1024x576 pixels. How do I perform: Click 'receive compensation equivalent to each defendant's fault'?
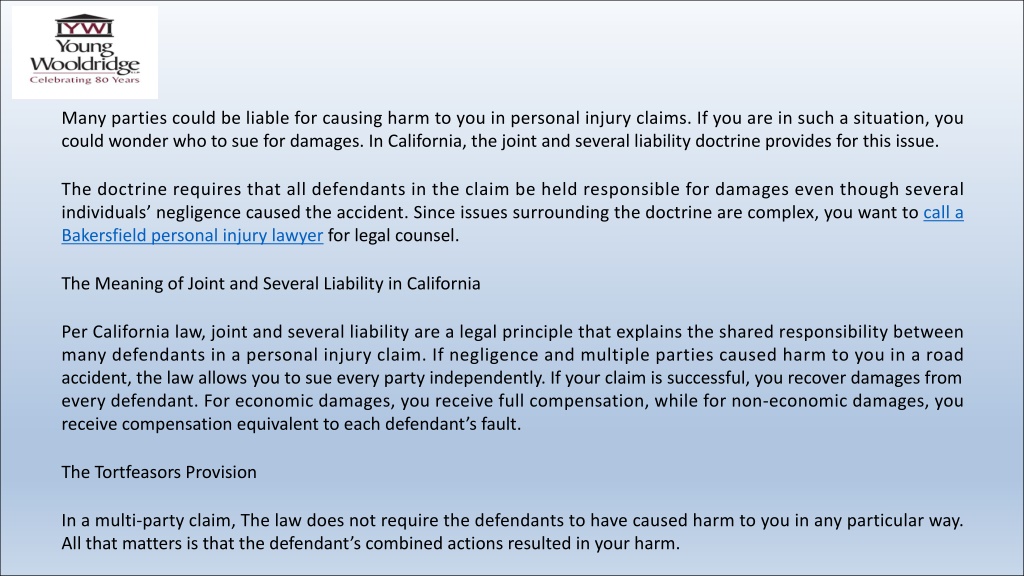[291, 424]
